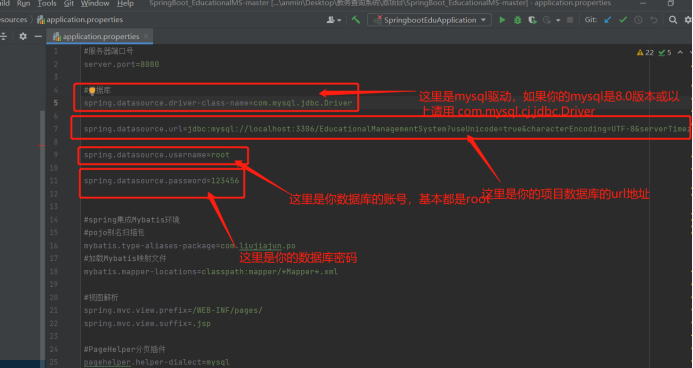The width and height of the screenshot is (693, 368).
Task: Commit changes with the green Git checkmark
Action: pos(623,20)
